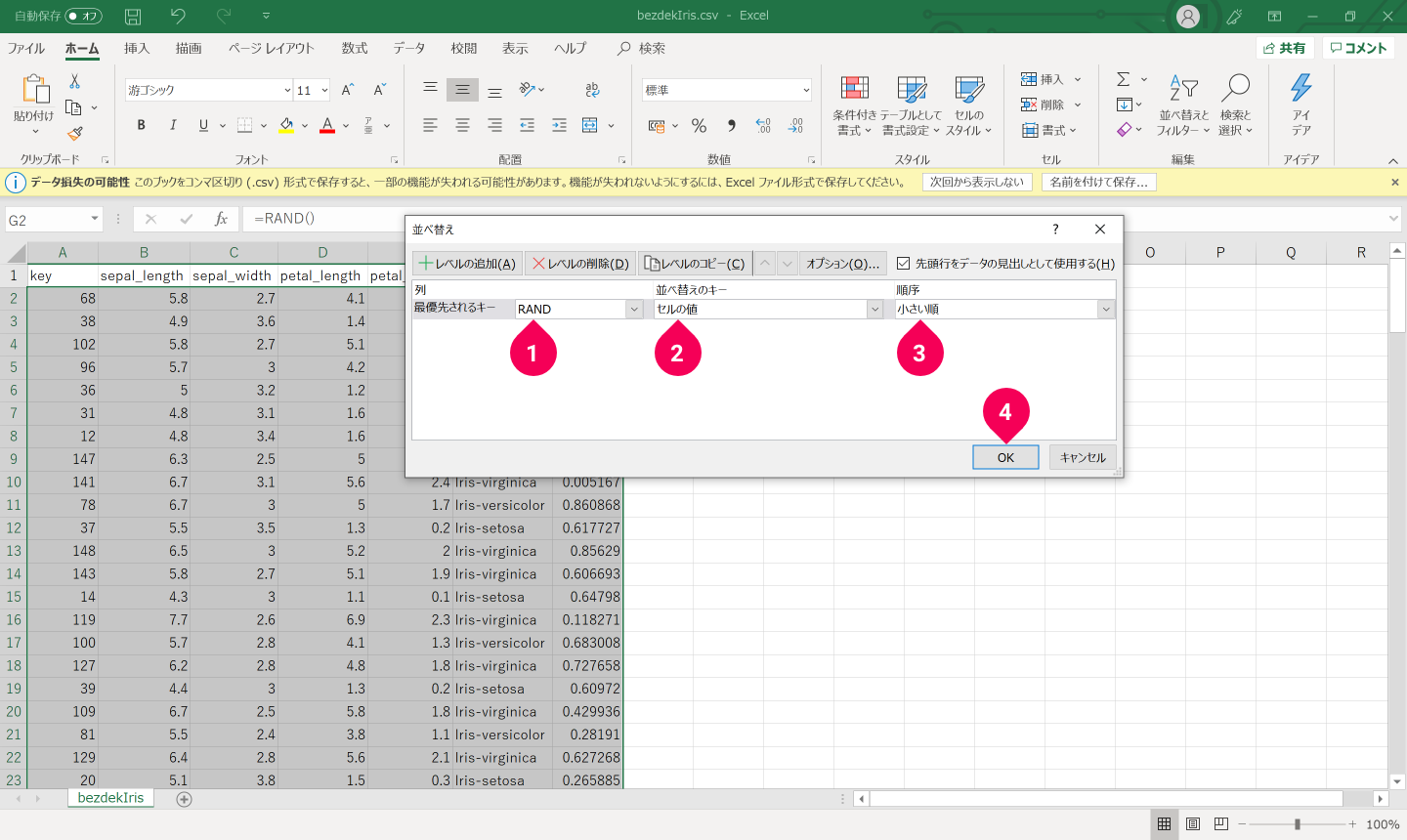Align text to the right
The image size is (1407, 840).
pos(494,125)
